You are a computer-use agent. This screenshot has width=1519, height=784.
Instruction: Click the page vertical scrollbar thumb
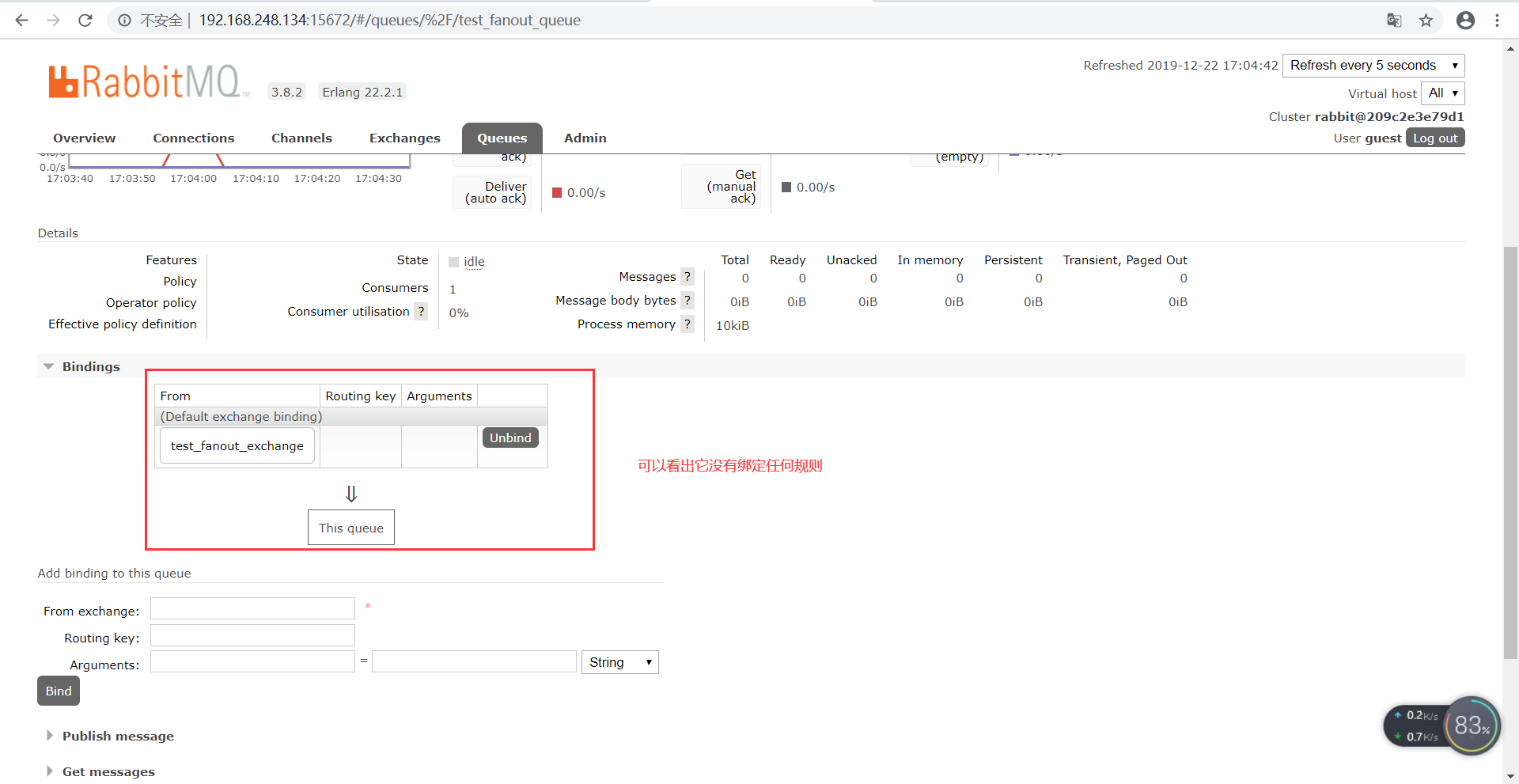coord(1510,453)
